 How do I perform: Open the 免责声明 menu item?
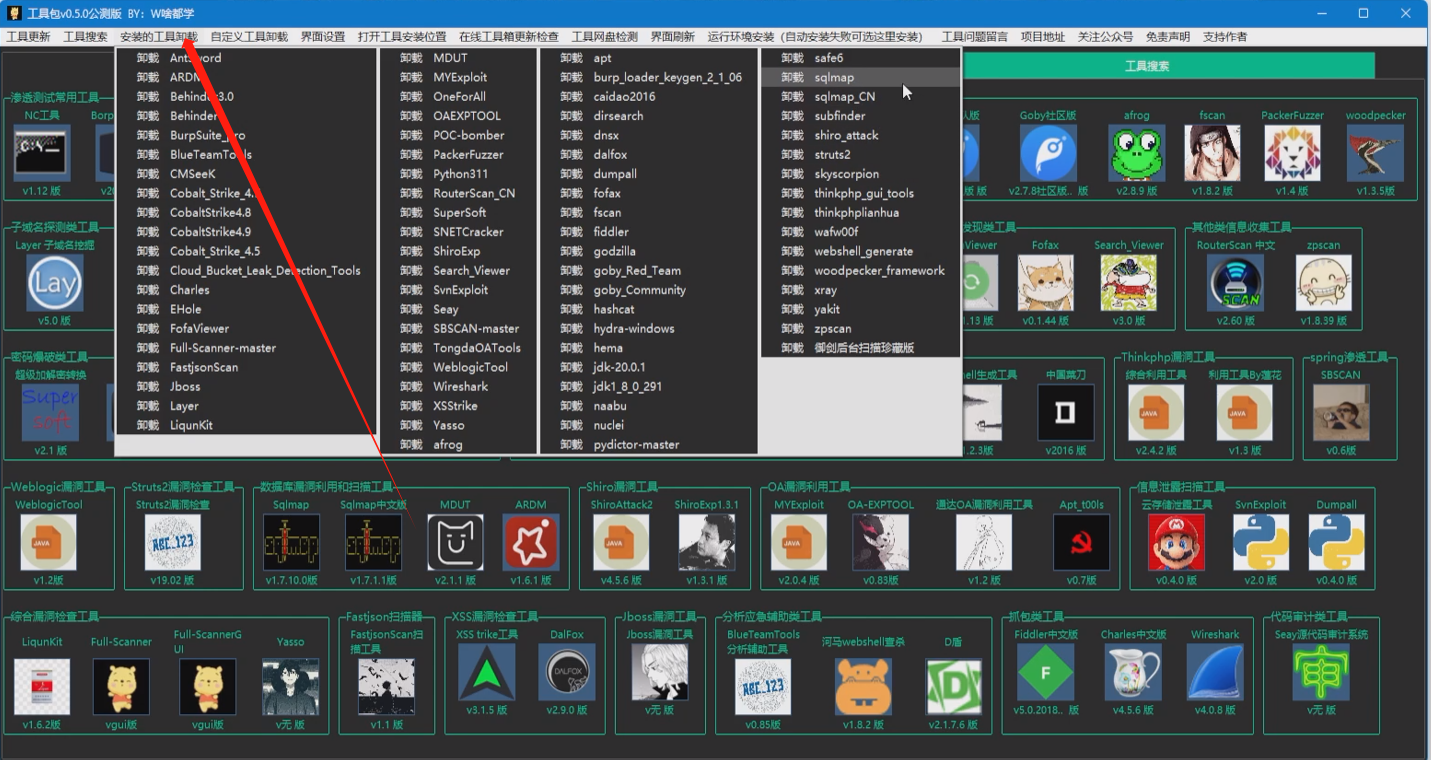click(1167, 37)
